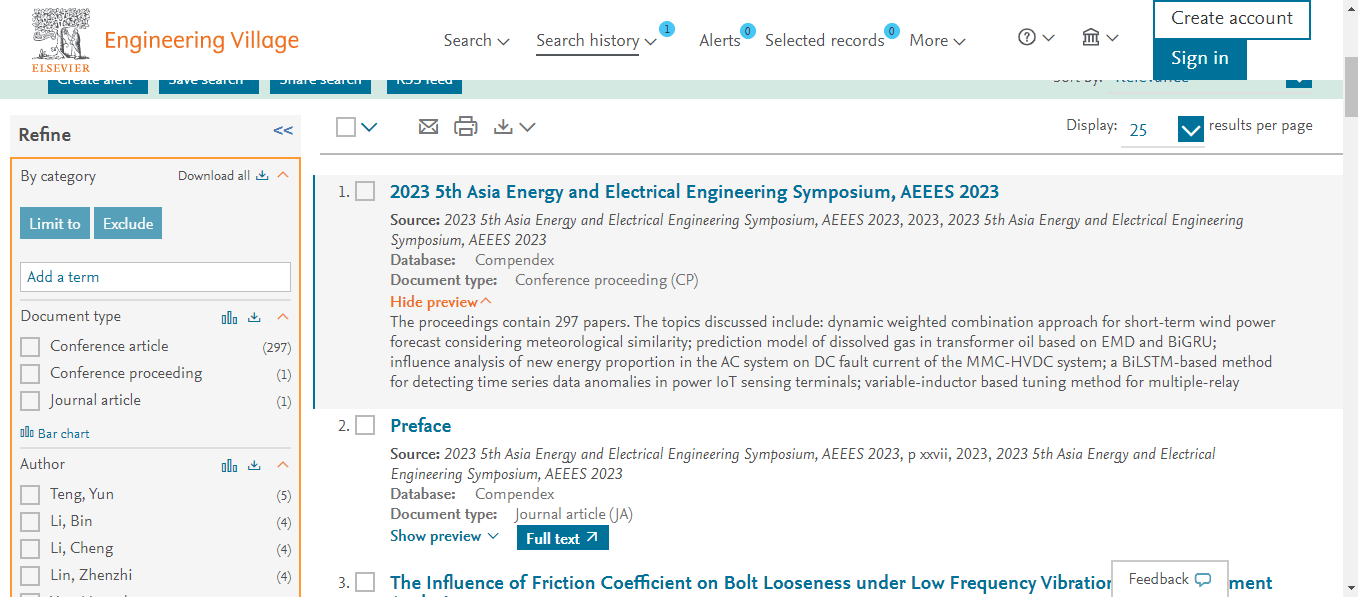Open the AEEES 2023 symposium result title
The width and height of the screenshot is (1358, 597).
694,192
